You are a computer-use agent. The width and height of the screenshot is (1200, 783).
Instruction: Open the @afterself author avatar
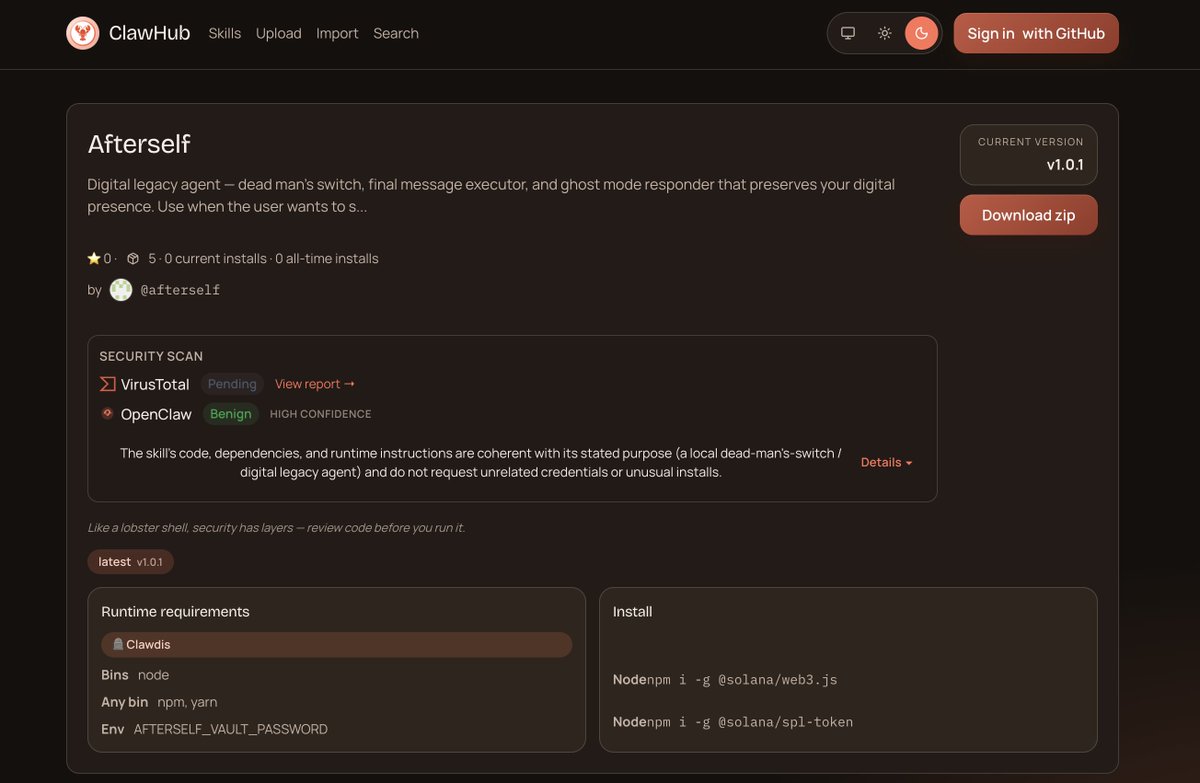(x=121, y=290)
